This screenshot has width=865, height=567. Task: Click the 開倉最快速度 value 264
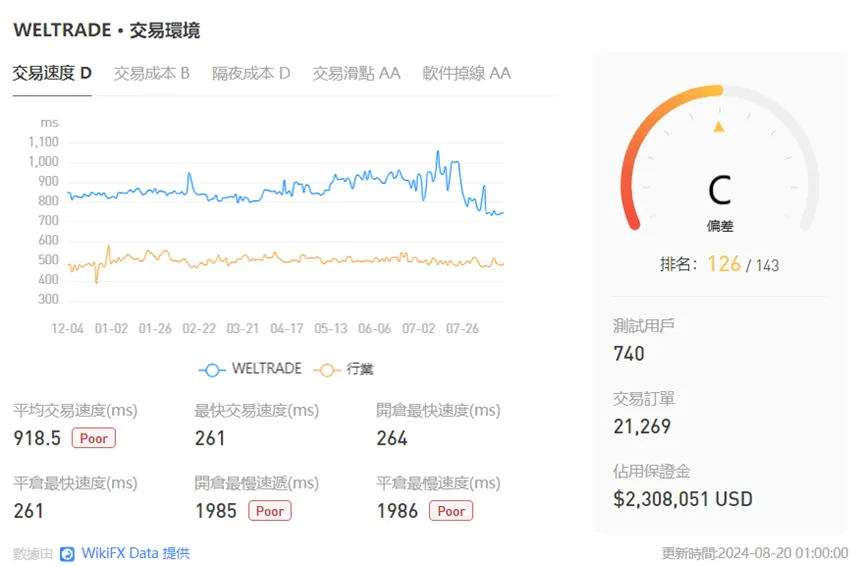coord(392,438)
